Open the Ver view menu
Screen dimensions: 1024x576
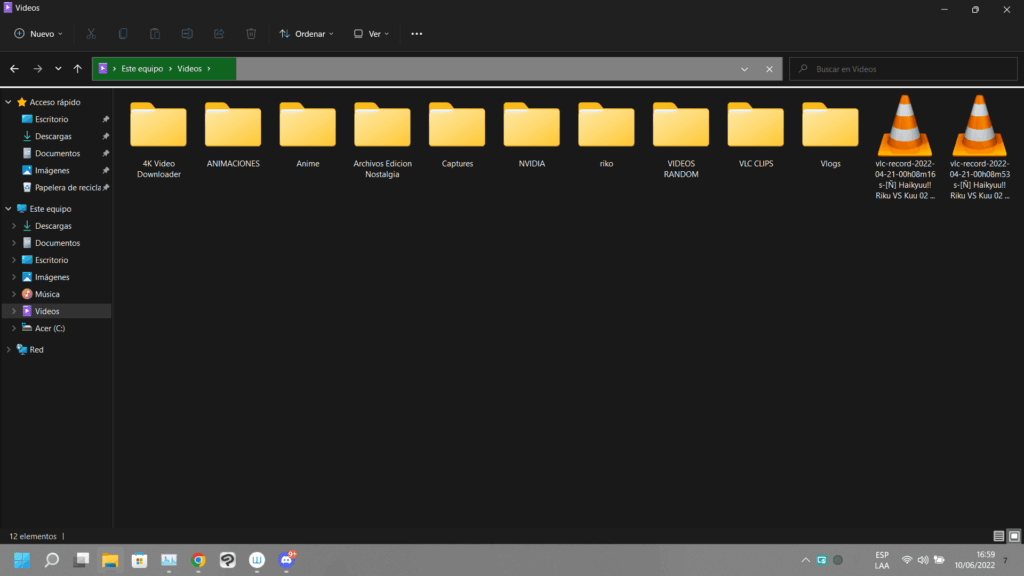(372, 33)
